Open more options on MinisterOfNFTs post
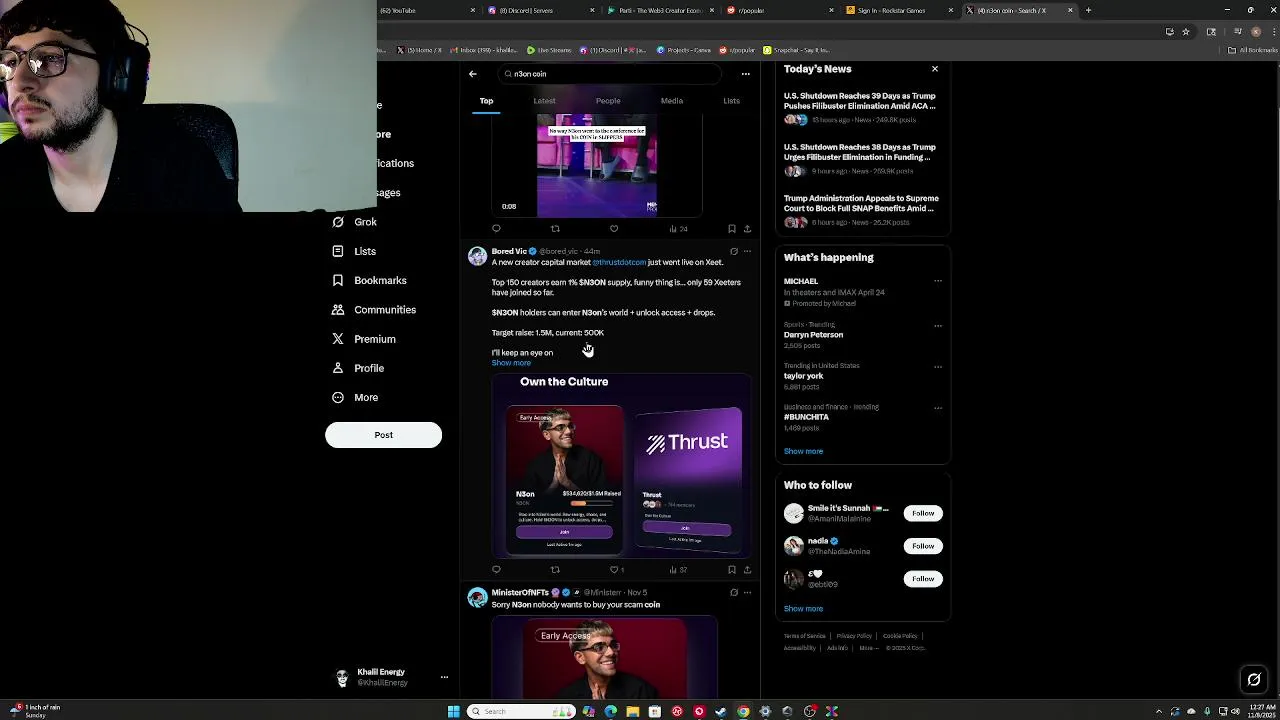Viewport: 1280px width, 720px height. pyautogui.click(x=747, y=593)
